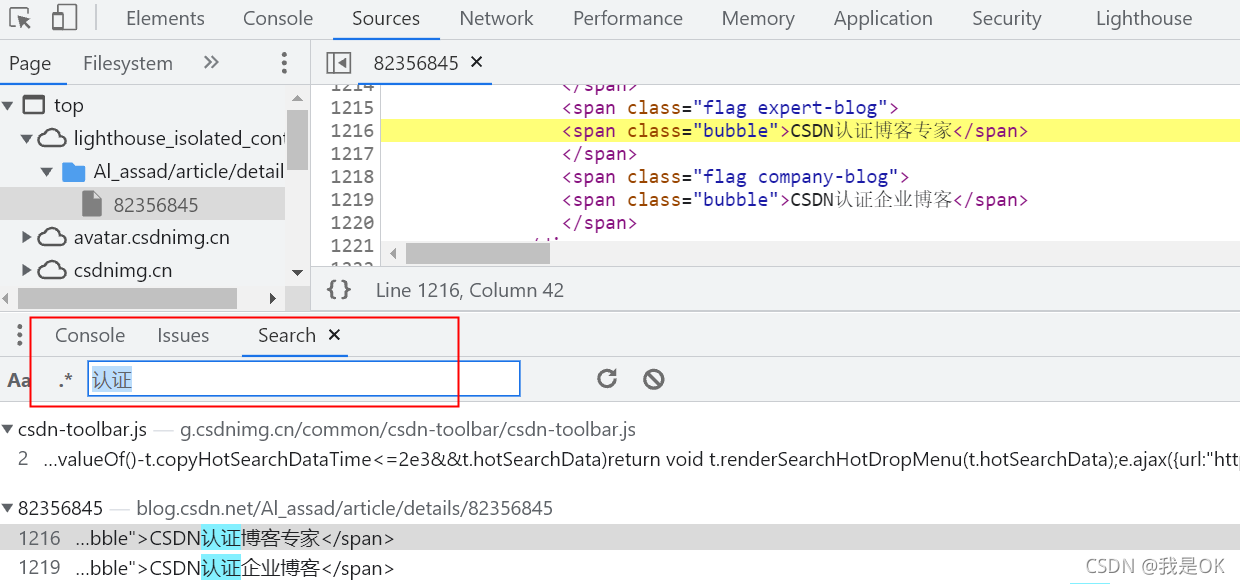Close the drawer Search tab
The height and width of the screenshot is (584, 1240).
(335, 335)
